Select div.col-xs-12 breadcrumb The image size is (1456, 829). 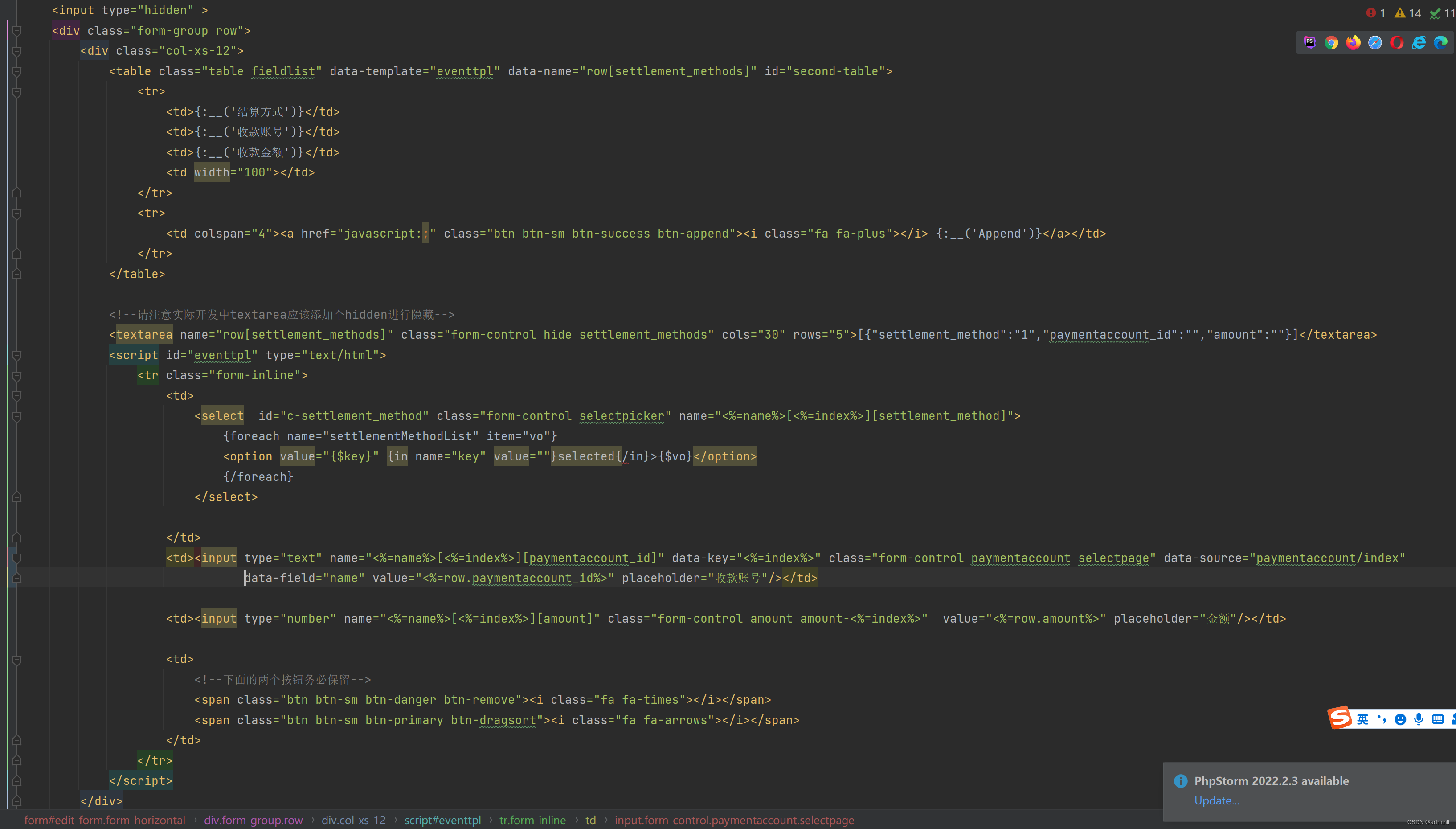coord(353,820)
